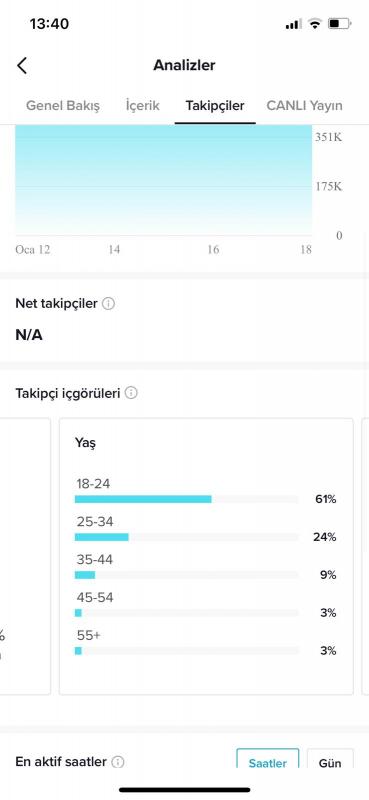
Task: Open the İçerik tab
Action: (x=142, y=106)
